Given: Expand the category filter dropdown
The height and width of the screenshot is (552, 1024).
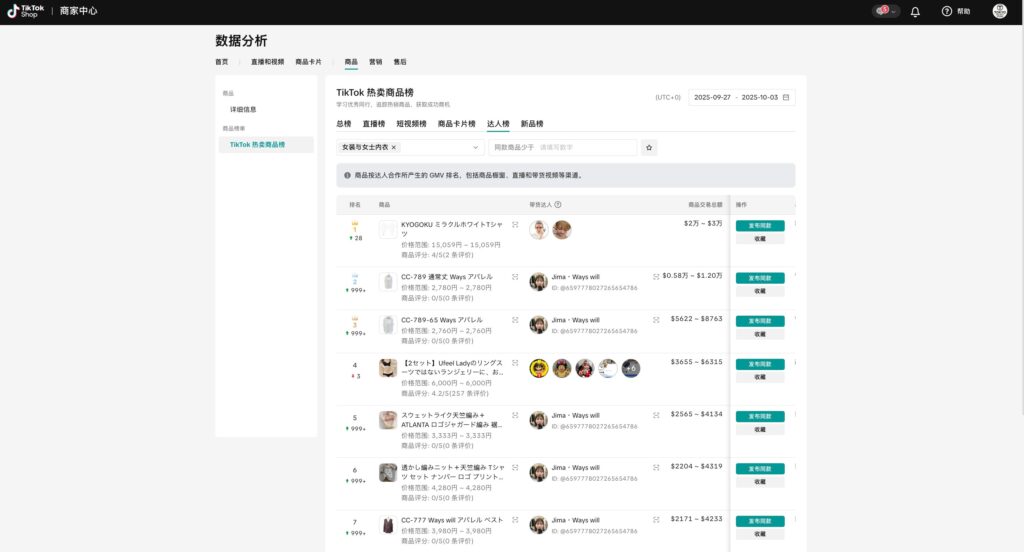Looking at the screenshot, I should pos(475,147).
